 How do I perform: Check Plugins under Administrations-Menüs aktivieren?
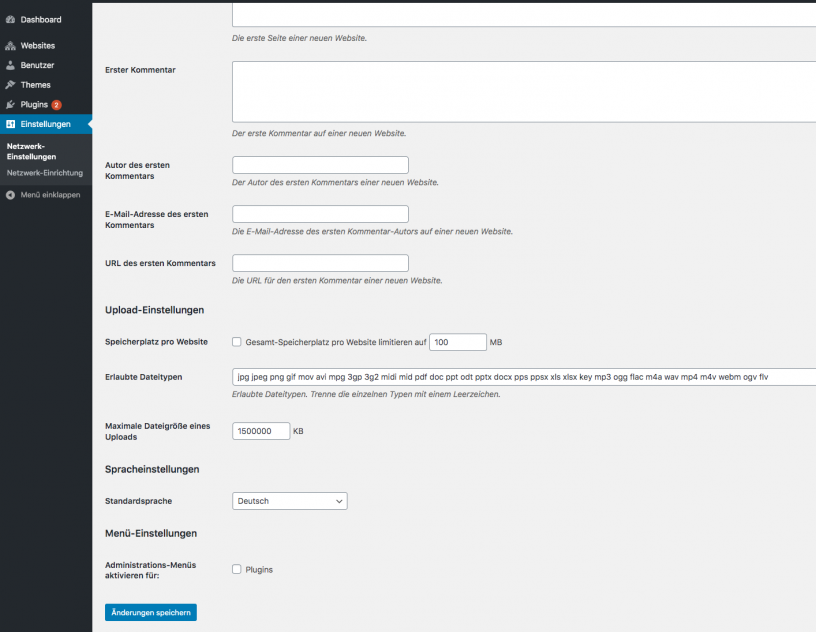point(237,569)
